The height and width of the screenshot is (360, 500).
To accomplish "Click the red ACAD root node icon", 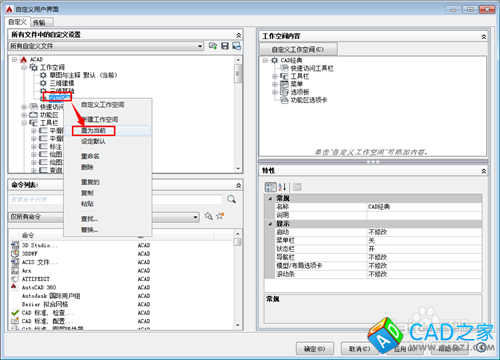I will coord(23,59).
